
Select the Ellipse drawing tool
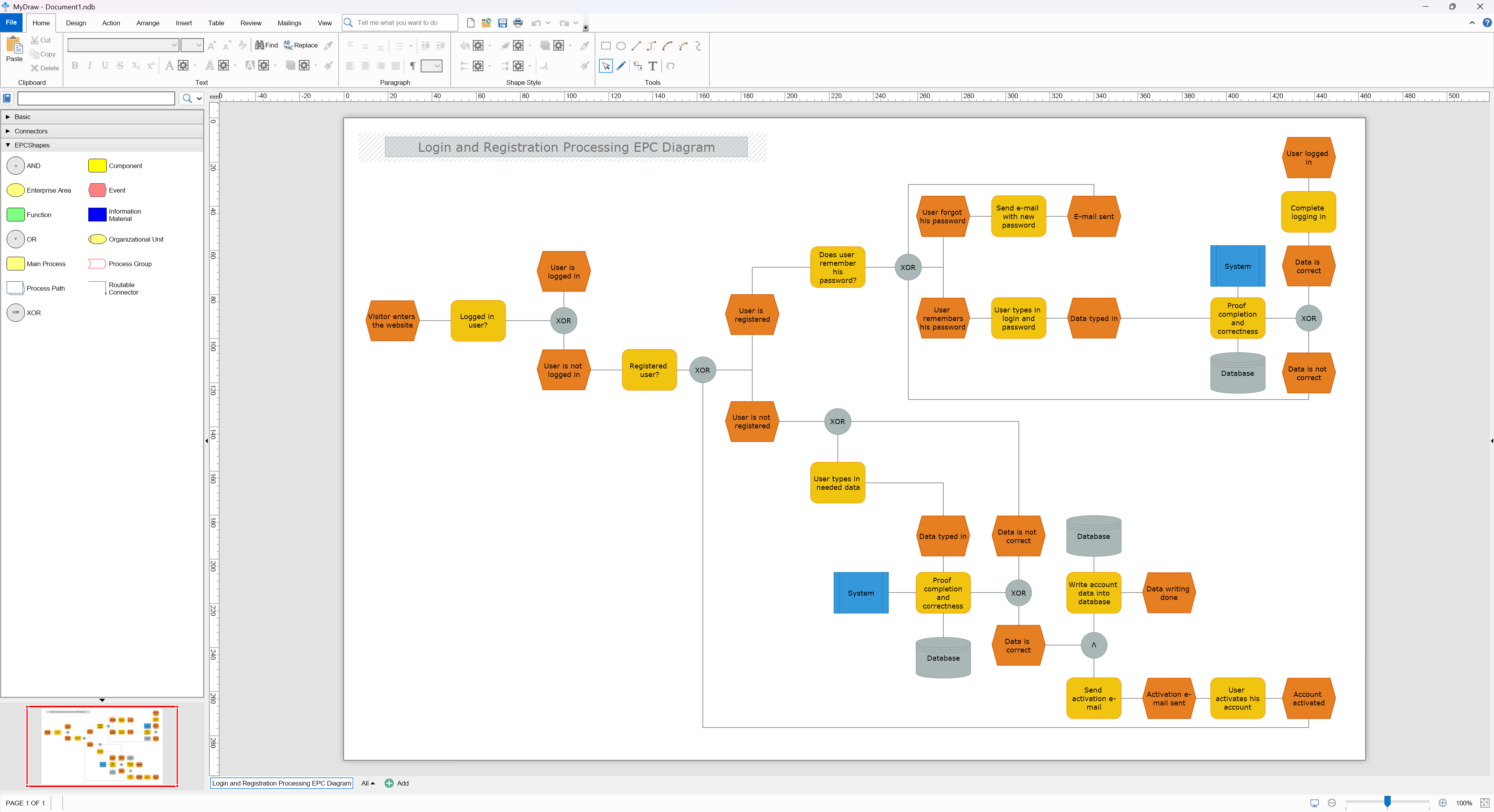(x=621, y=46)
